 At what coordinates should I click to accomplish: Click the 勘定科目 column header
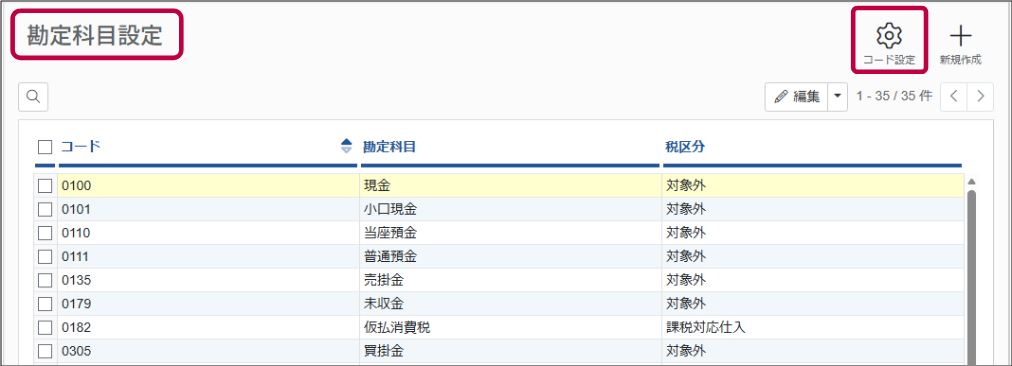click(389, 146)
